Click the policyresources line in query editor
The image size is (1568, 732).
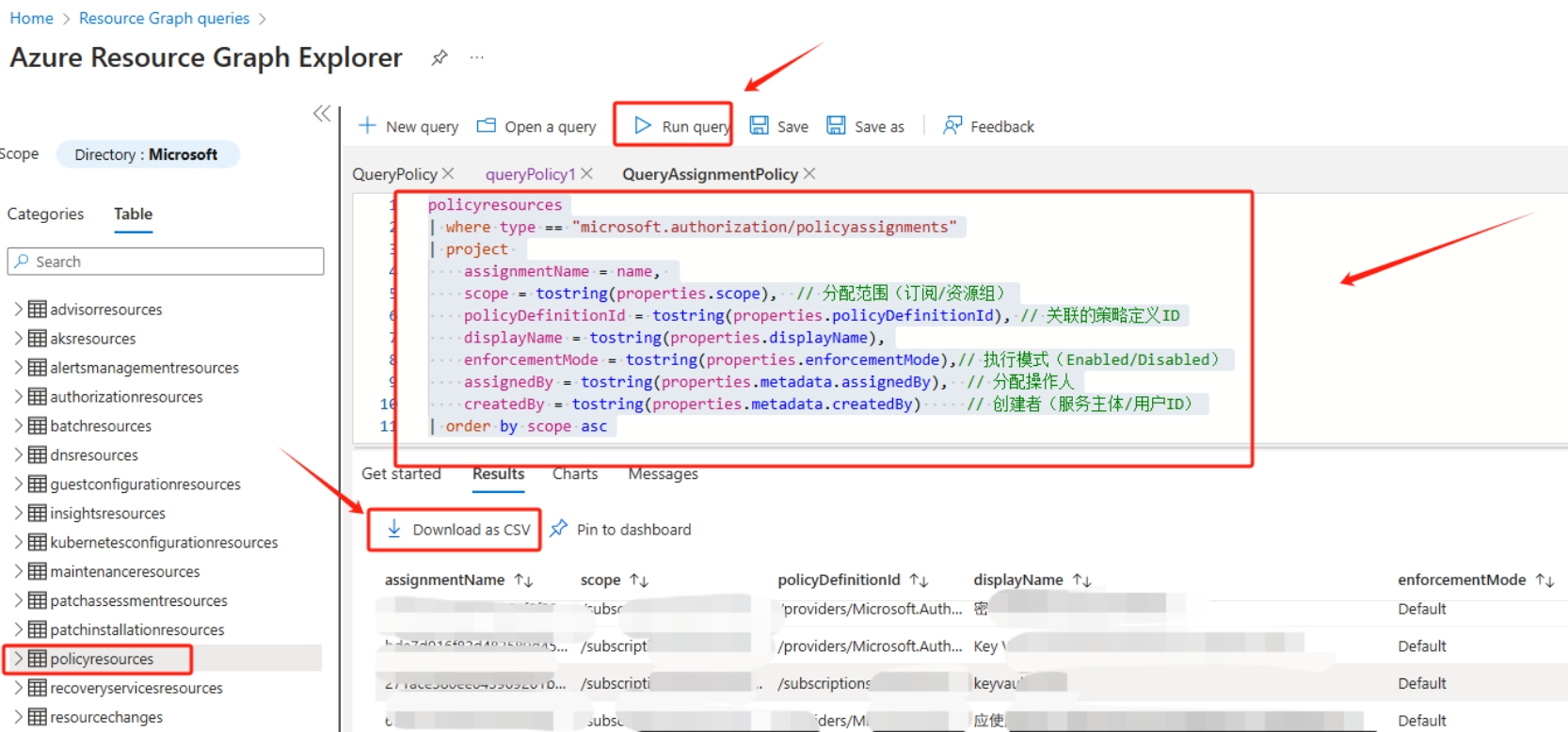coord(495,205)
